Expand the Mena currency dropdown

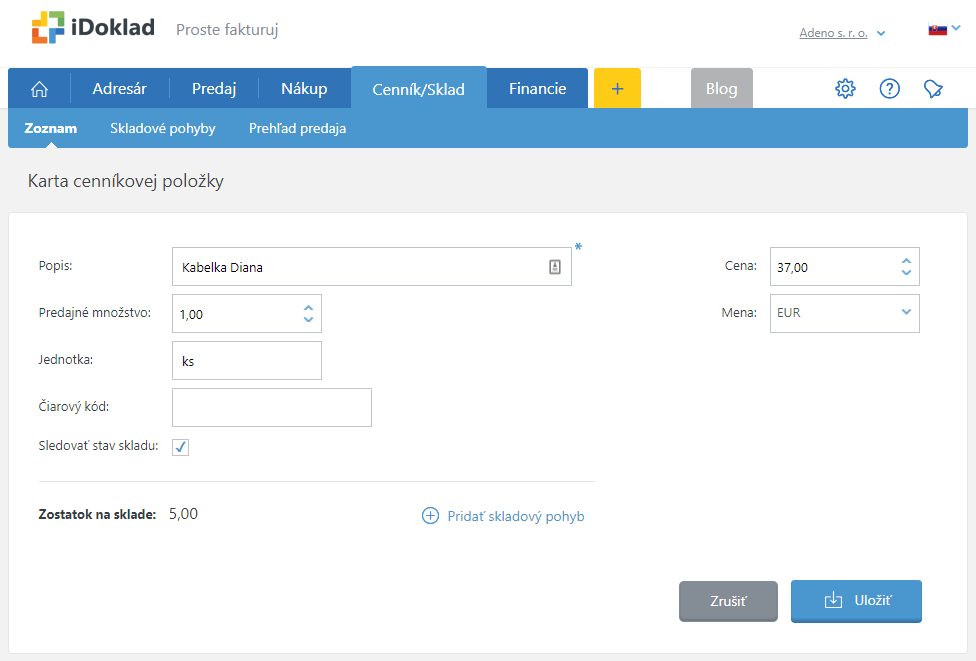point(906,312)
